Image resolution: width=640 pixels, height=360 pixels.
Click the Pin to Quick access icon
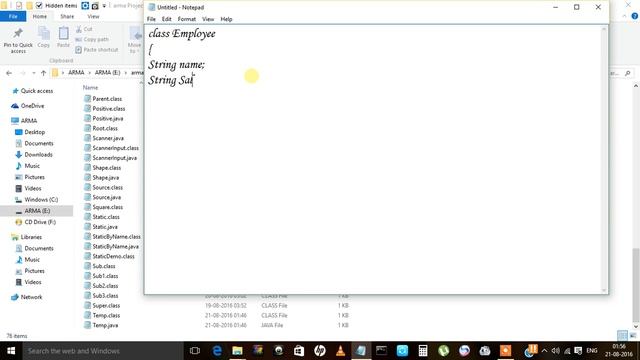(x=18, y=33)
